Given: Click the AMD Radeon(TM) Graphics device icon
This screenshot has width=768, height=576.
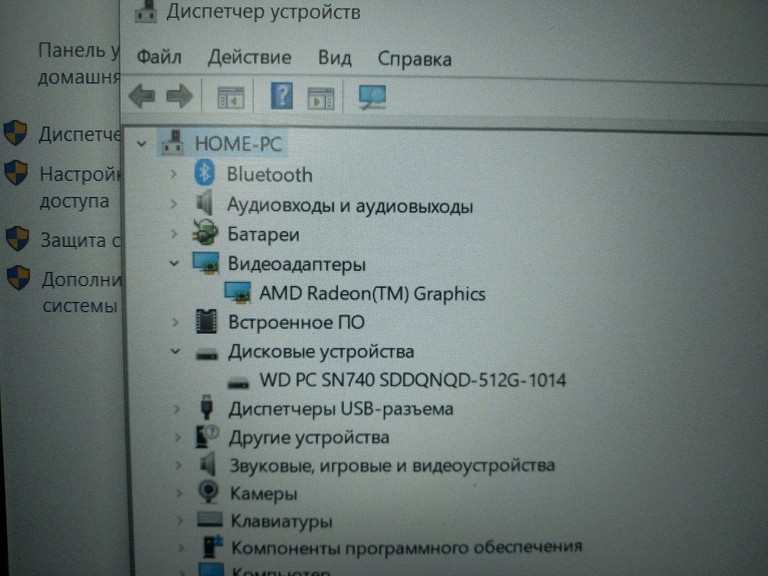Looking at the screenshot, I should pyautogui.click(x=238, y=292).
